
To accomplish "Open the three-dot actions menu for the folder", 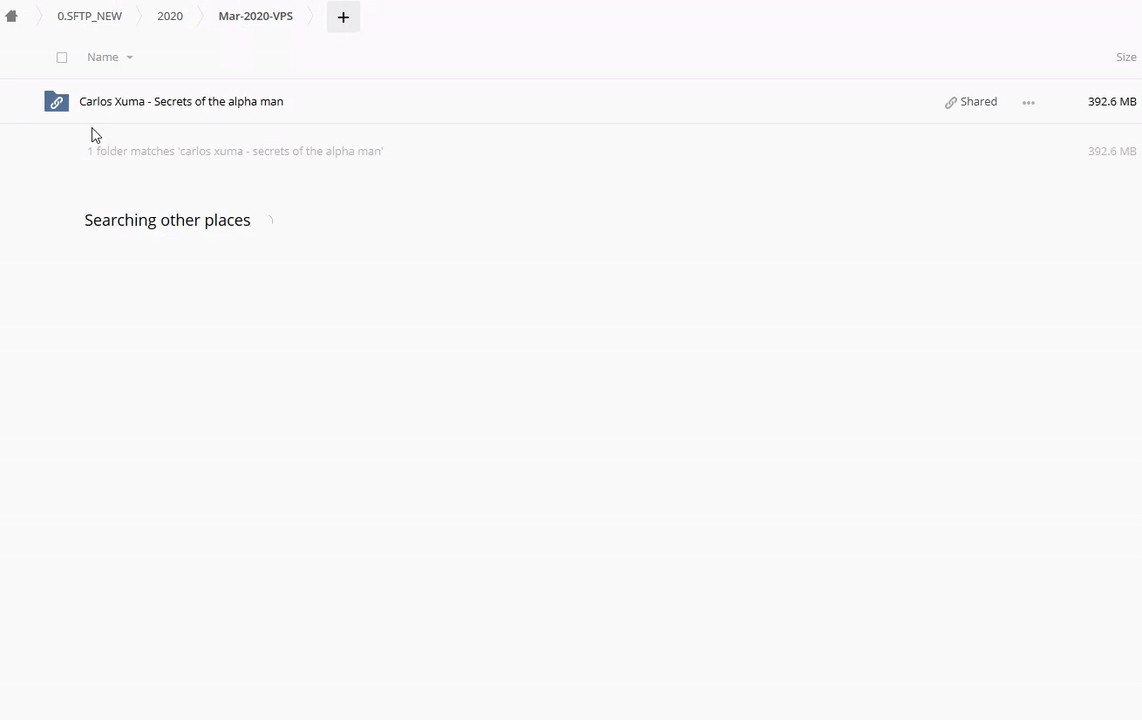I will pyautogui.click(x=1028, y=102).
